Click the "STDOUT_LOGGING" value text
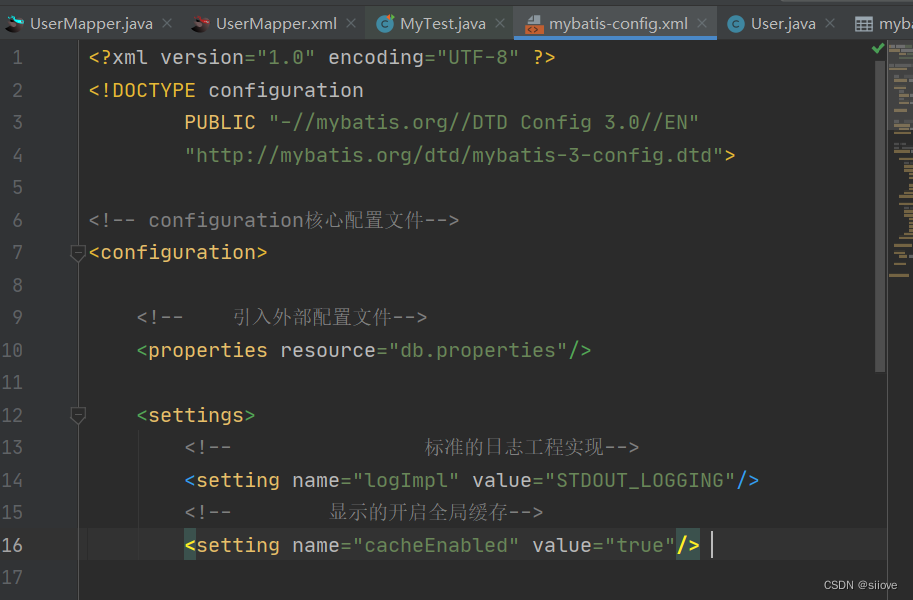This screenshot has height=600, width=913. 640,481
